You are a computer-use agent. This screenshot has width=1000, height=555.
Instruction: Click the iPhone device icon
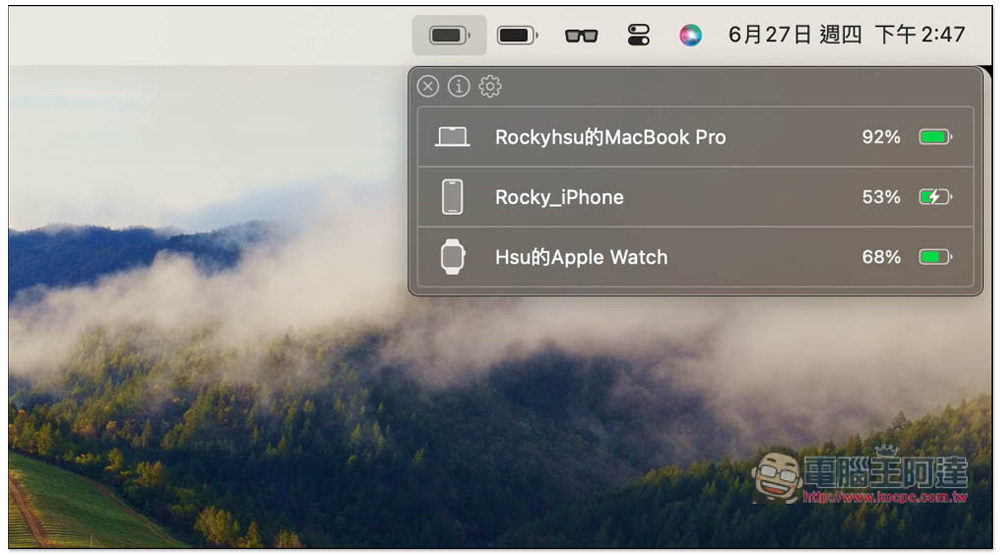point(452,196)
